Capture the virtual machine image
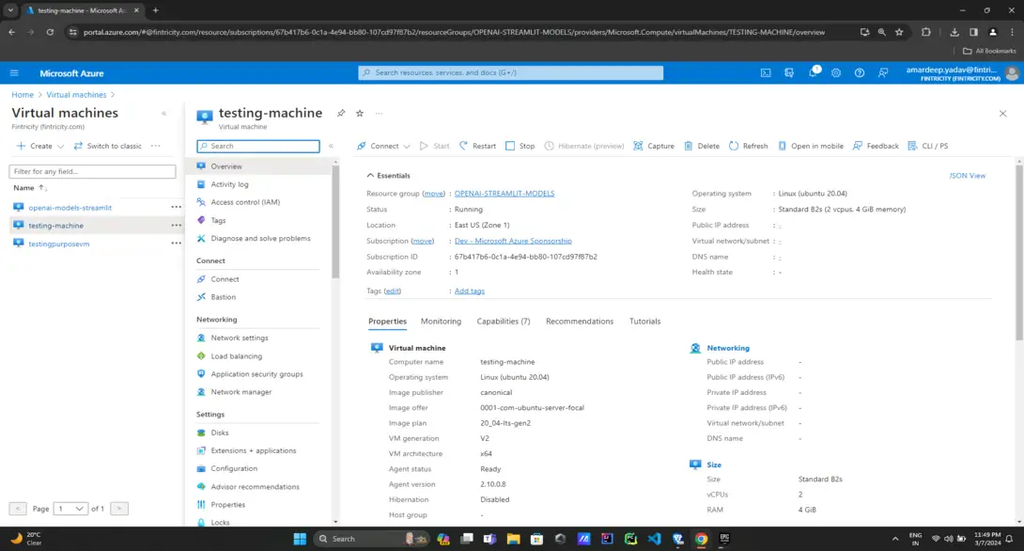Viewport: 1024px width, 551px height. point(654,146)
